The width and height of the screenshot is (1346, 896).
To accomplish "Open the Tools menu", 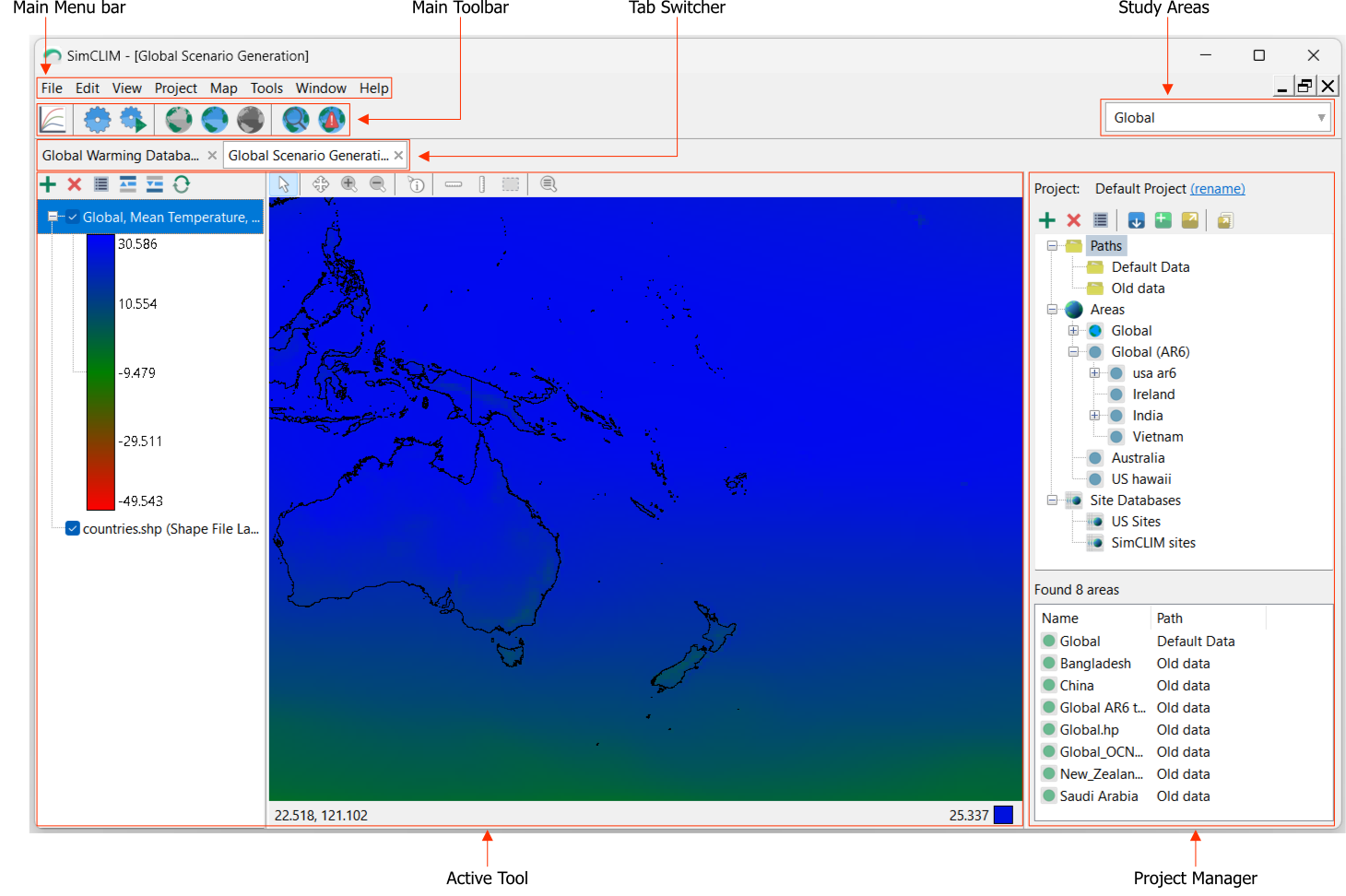I will 266,88.
